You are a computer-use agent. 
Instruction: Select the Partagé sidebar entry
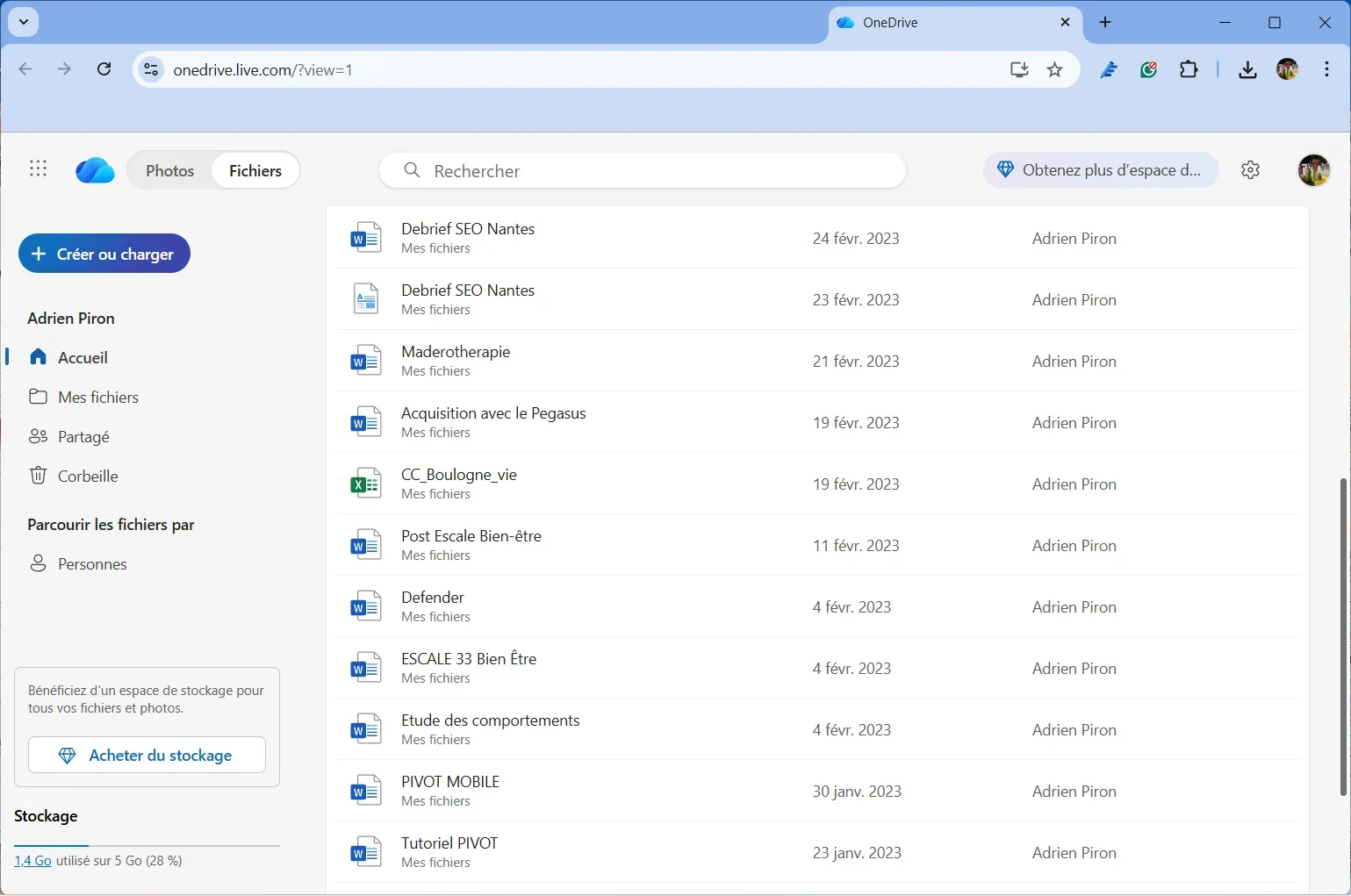click(83, 436)
